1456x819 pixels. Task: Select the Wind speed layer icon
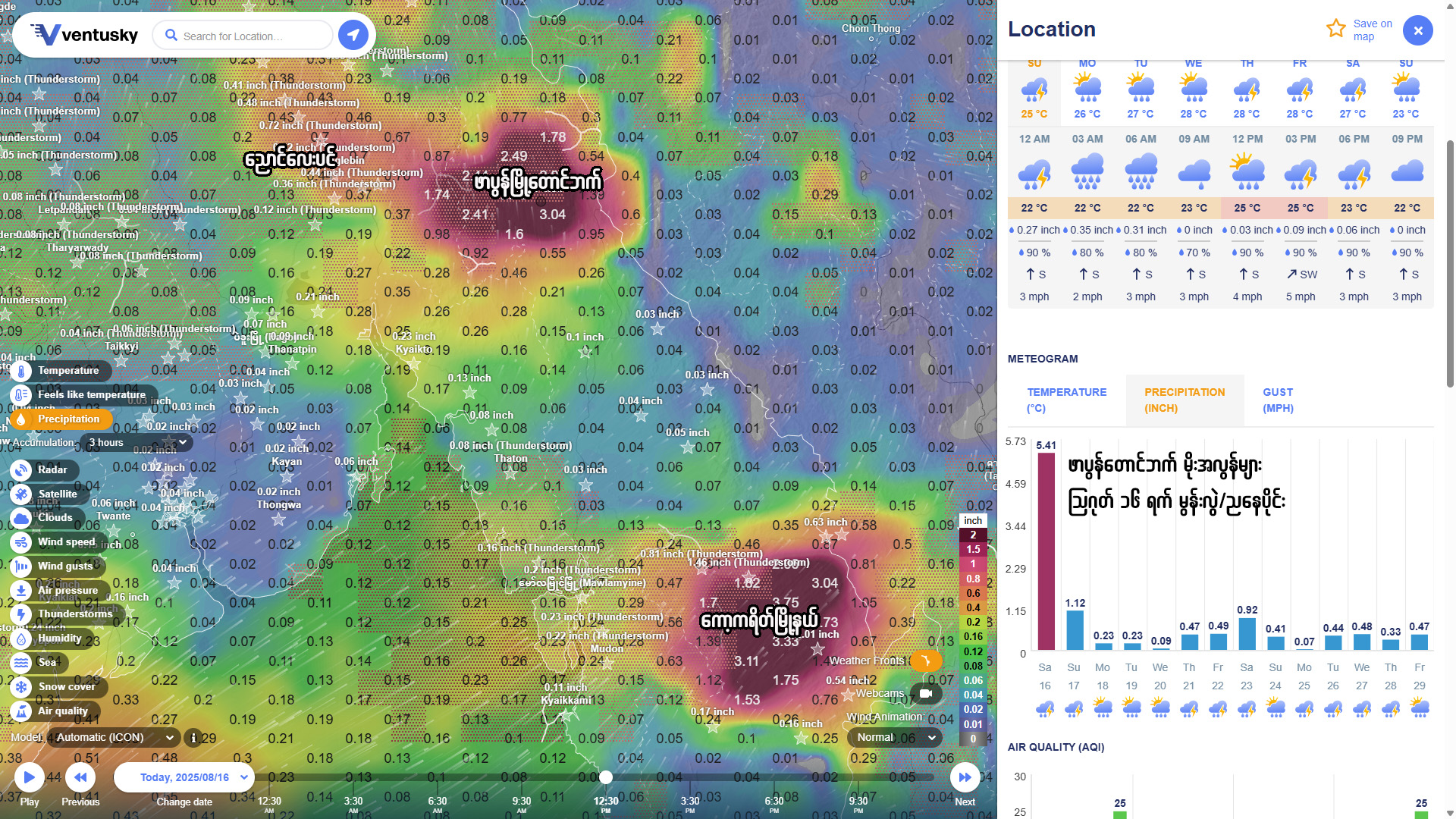coord(21,542)
